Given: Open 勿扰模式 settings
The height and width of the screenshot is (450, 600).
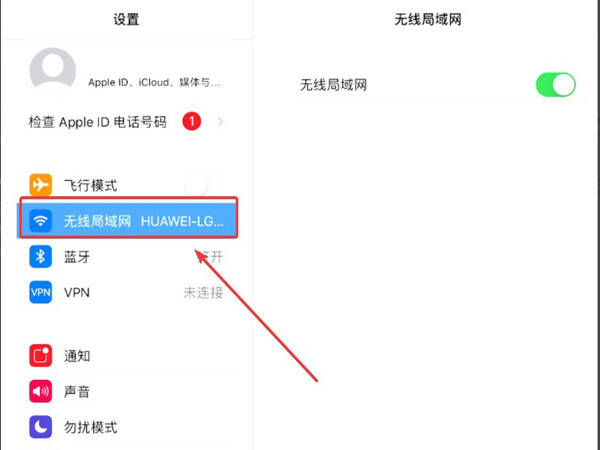Looking at the screenshot, I should coord(126,427).
